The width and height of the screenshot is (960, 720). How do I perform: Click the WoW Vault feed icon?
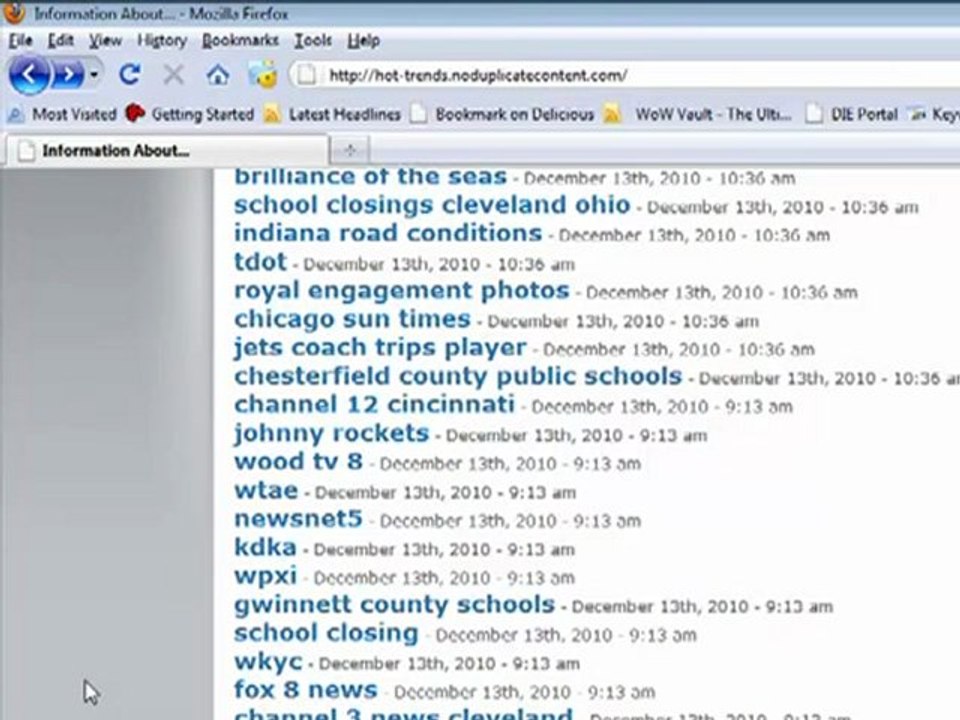point(612,114)
